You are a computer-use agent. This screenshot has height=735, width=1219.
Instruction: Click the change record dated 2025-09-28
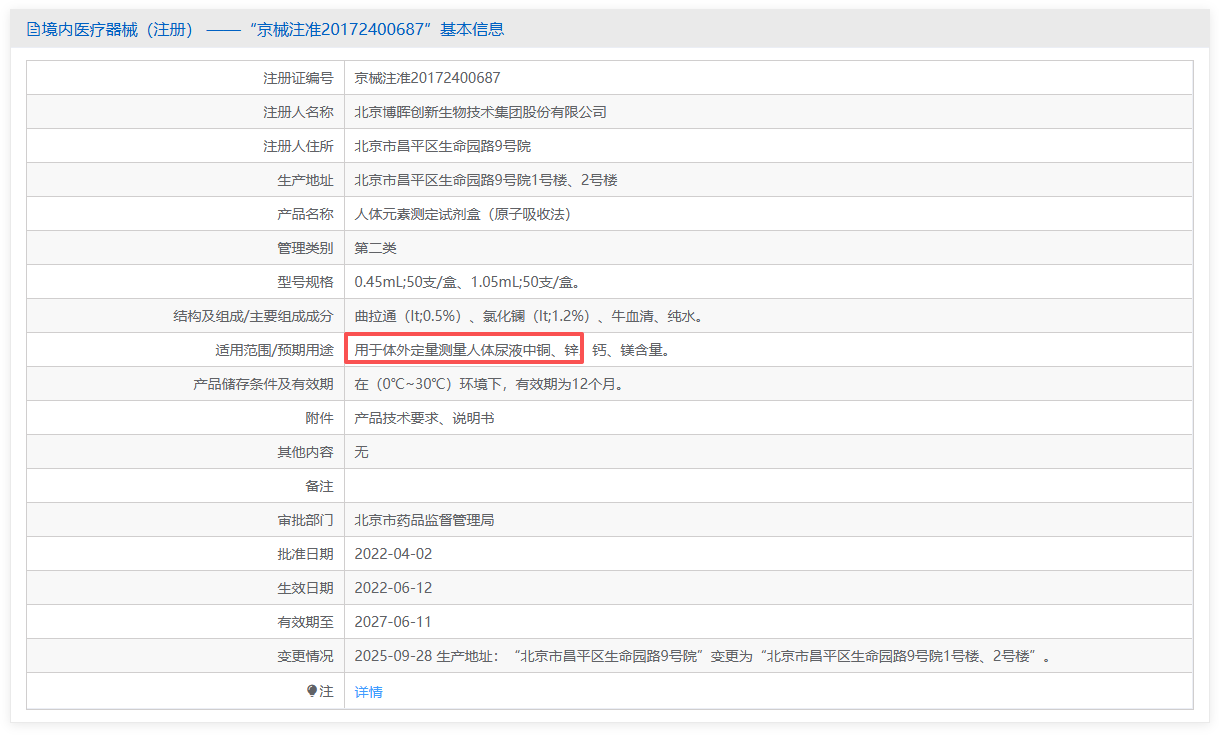point(702,656)
